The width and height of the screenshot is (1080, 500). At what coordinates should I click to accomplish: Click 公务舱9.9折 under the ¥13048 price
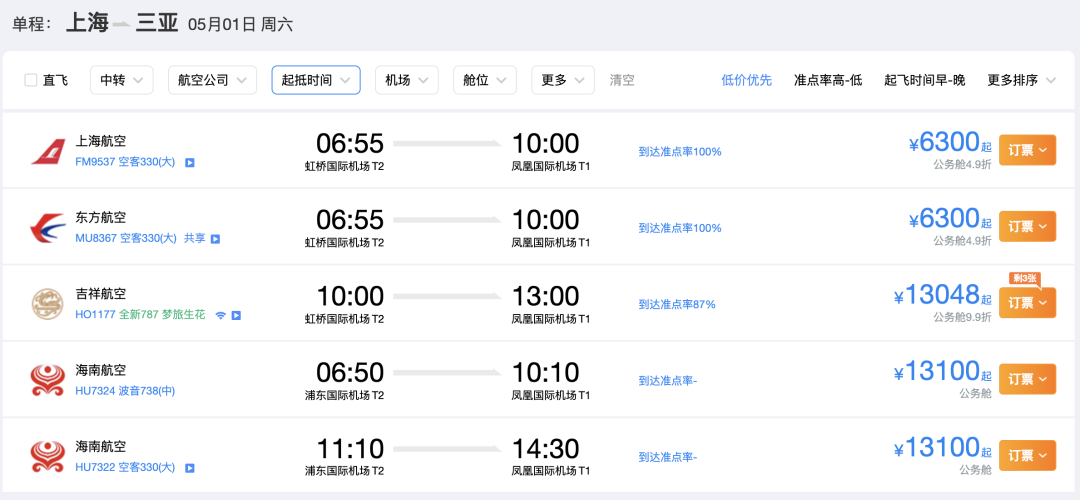[x=963, y=317]
